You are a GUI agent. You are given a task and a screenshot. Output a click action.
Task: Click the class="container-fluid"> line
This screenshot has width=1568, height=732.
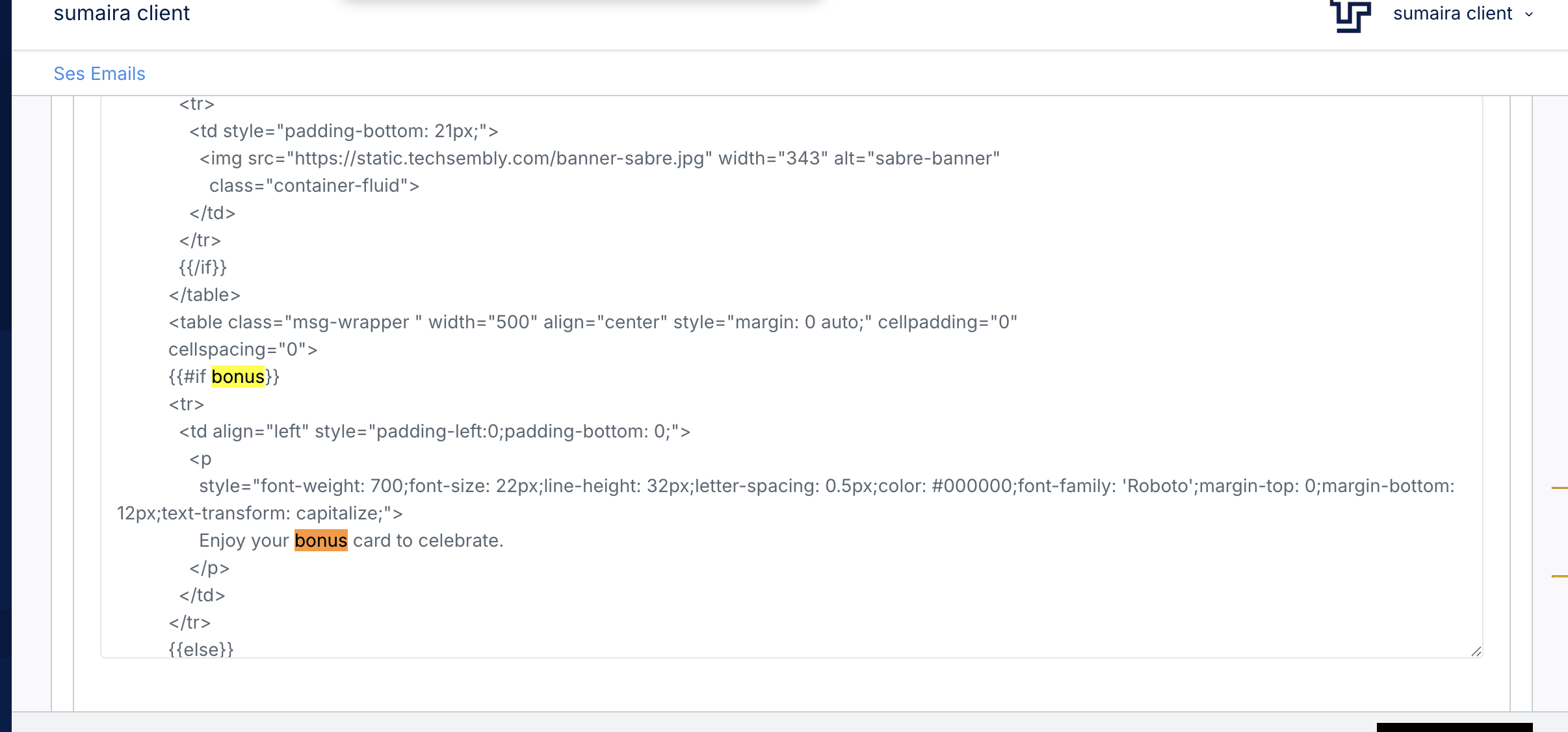[x=314, y=185]
